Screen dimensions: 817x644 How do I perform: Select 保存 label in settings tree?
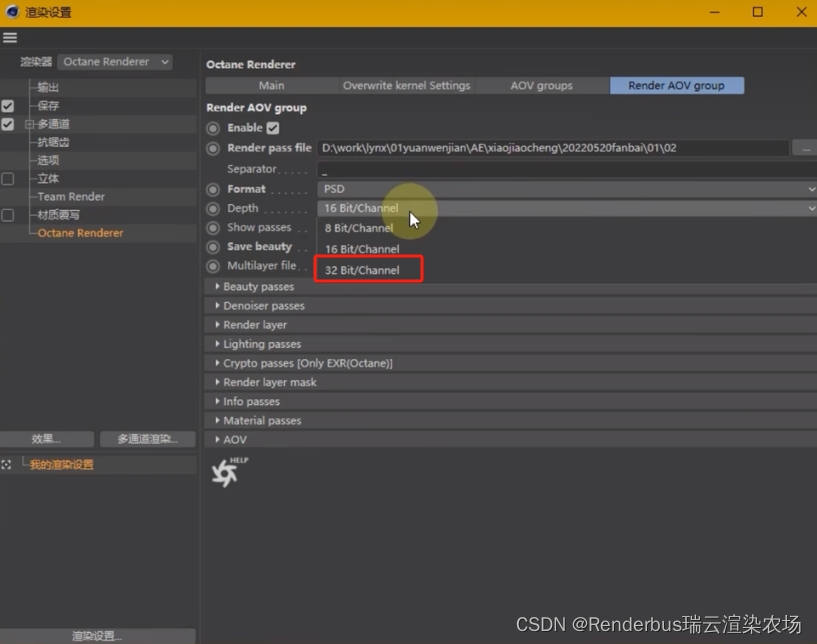48,106
